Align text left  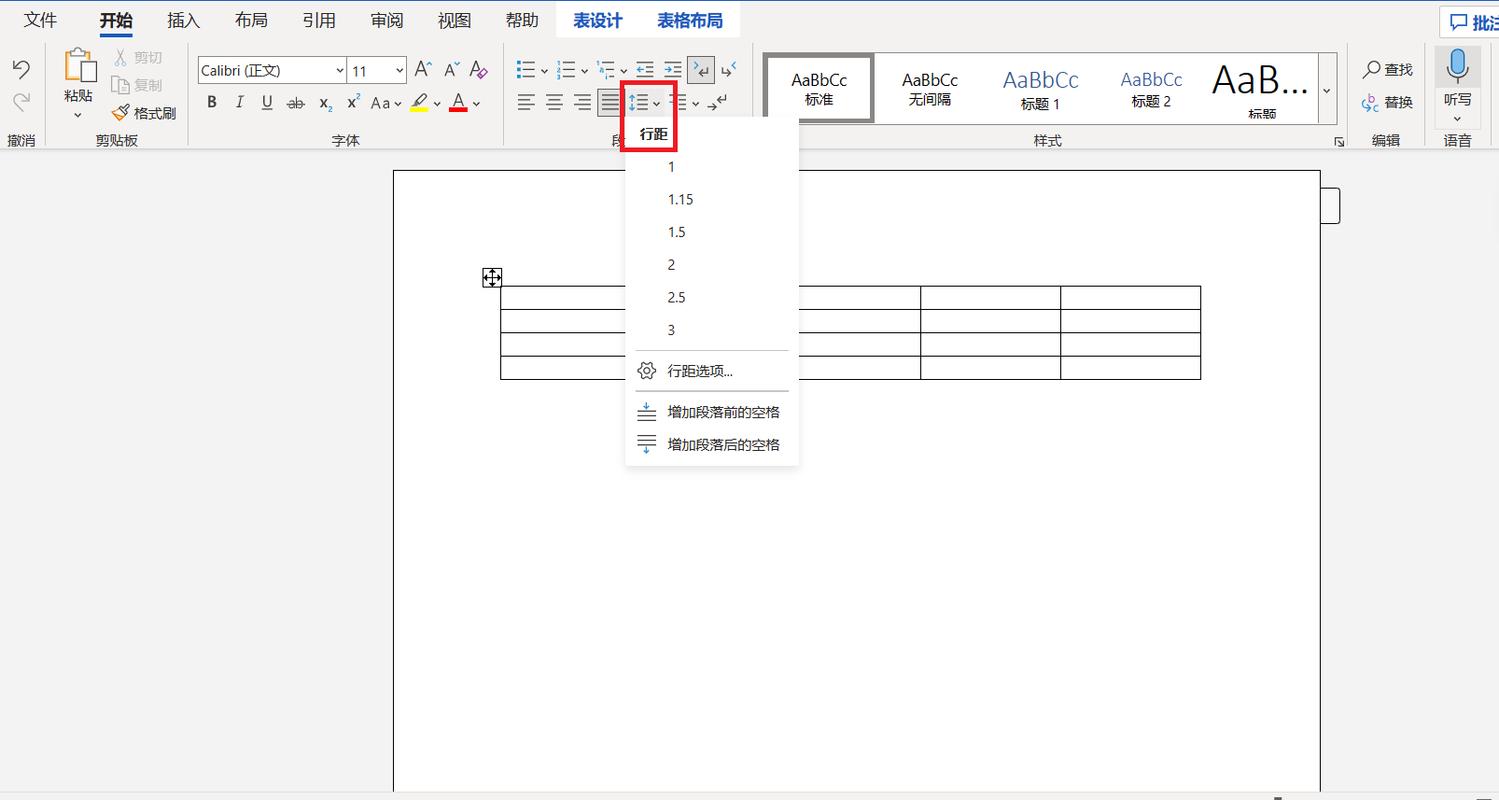(x=526, y=102)
